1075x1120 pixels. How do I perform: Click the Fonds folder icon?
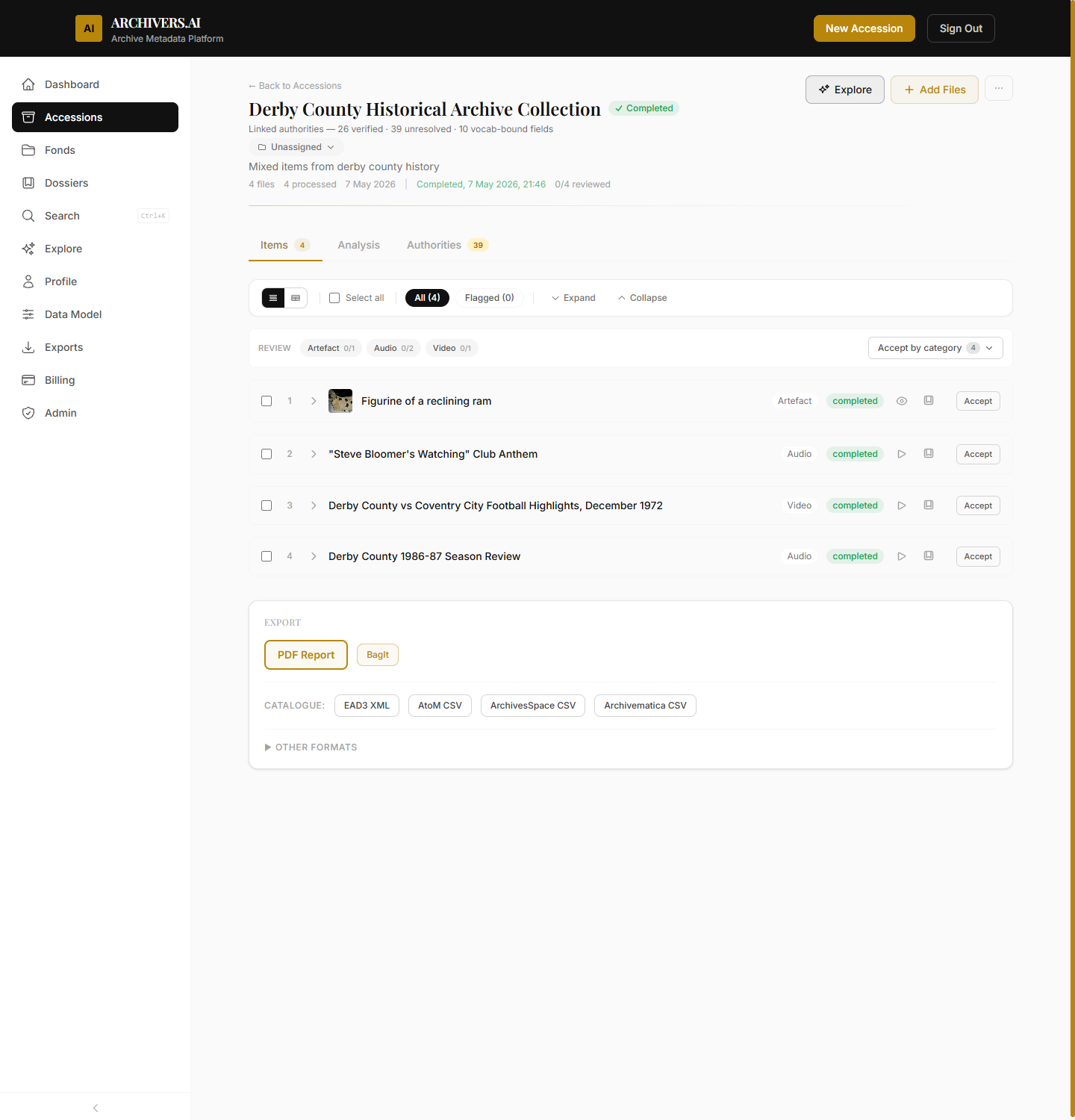28,150
